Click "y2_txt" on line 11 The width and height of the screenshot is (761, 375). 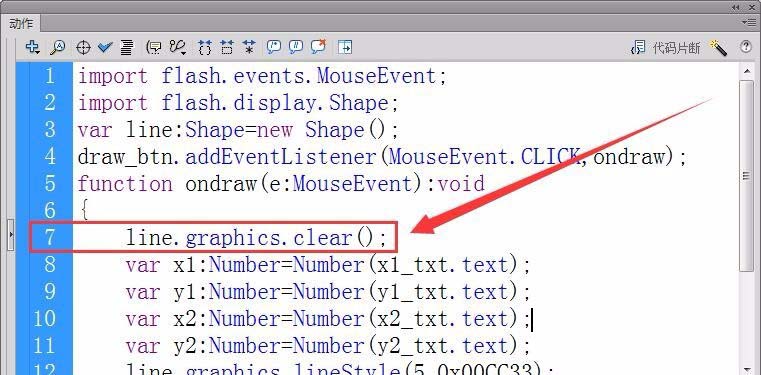(x=412, y=346)
